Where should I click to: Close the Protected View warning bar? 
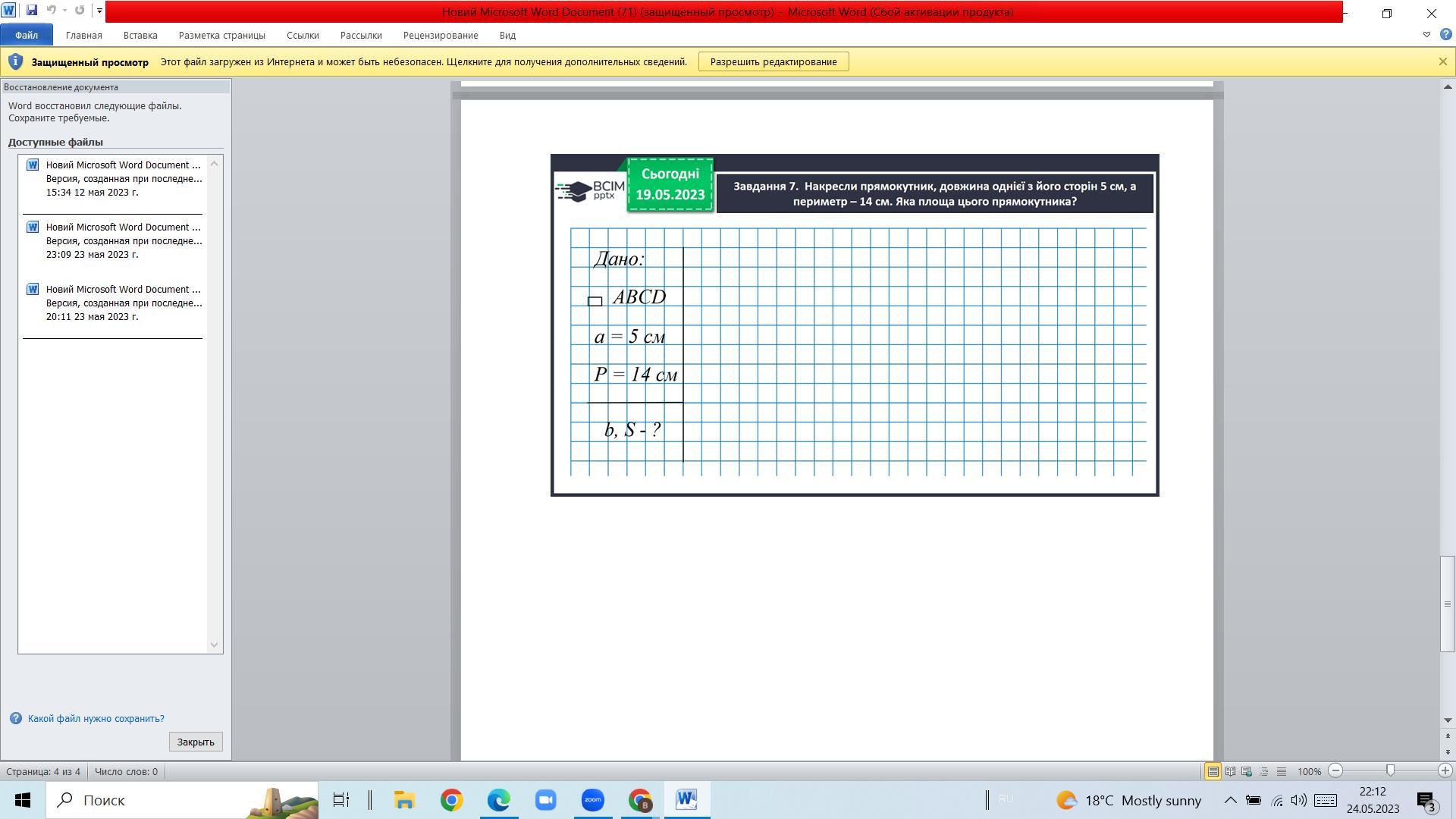(1442, 61)
